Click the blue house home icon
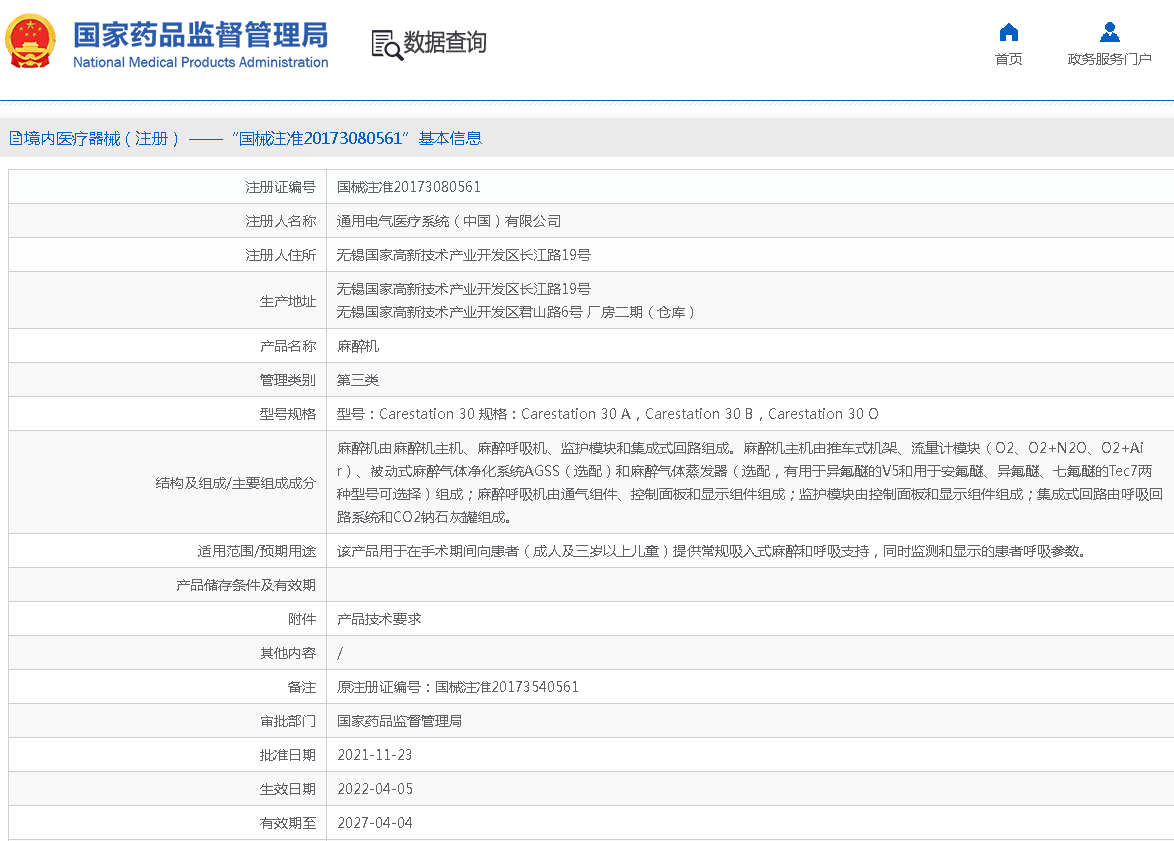Image resolution: width=1174 pixels, height=841 pixels. [x=1008, y=32]
